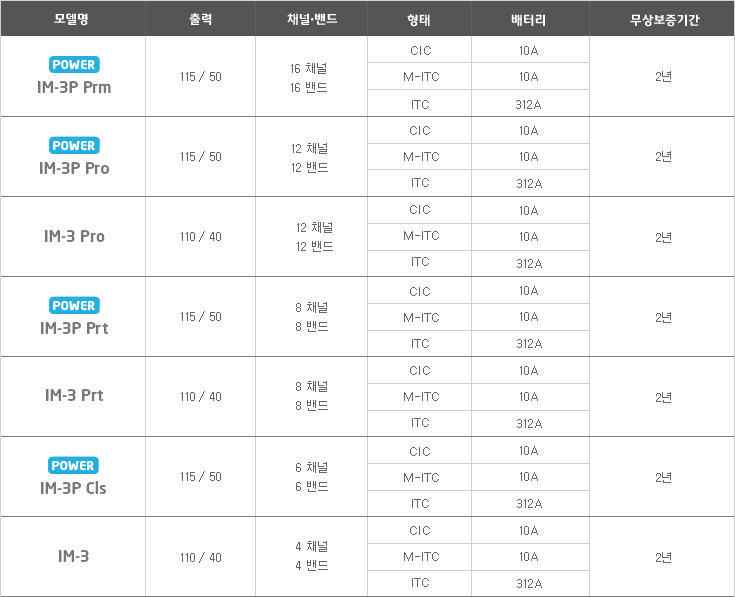Image resolution: width=735 pixels, height=597 pixels.
Task: Select the 모델명 column header
Action: click(x=73, y=19)
